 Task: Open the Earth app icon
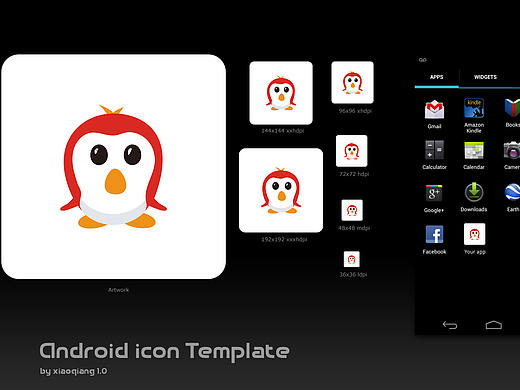pos(513,192)
